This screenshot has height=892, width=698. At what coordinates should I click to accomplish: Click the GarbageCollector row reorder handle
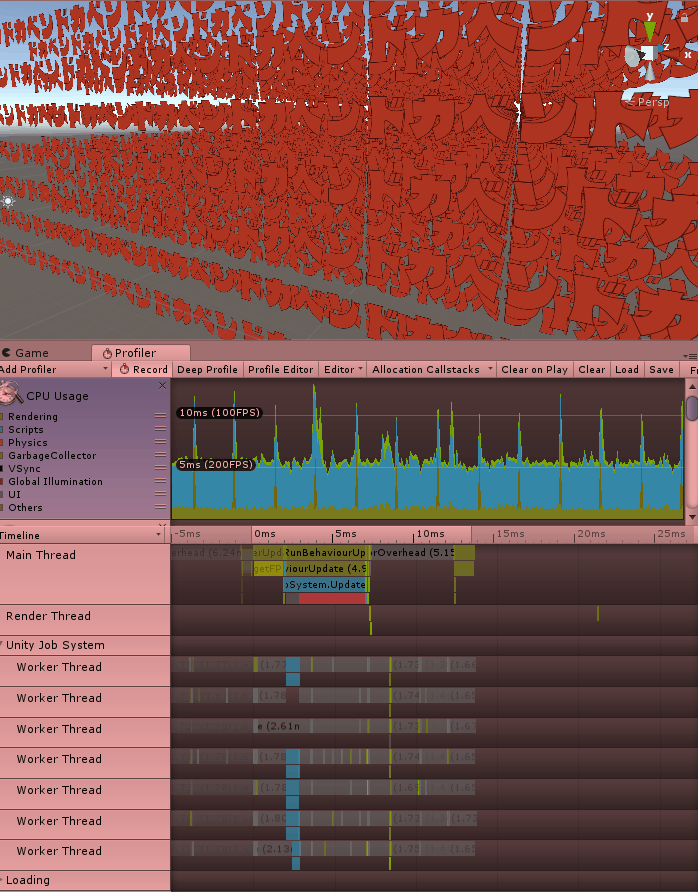(x=160, y=455)
